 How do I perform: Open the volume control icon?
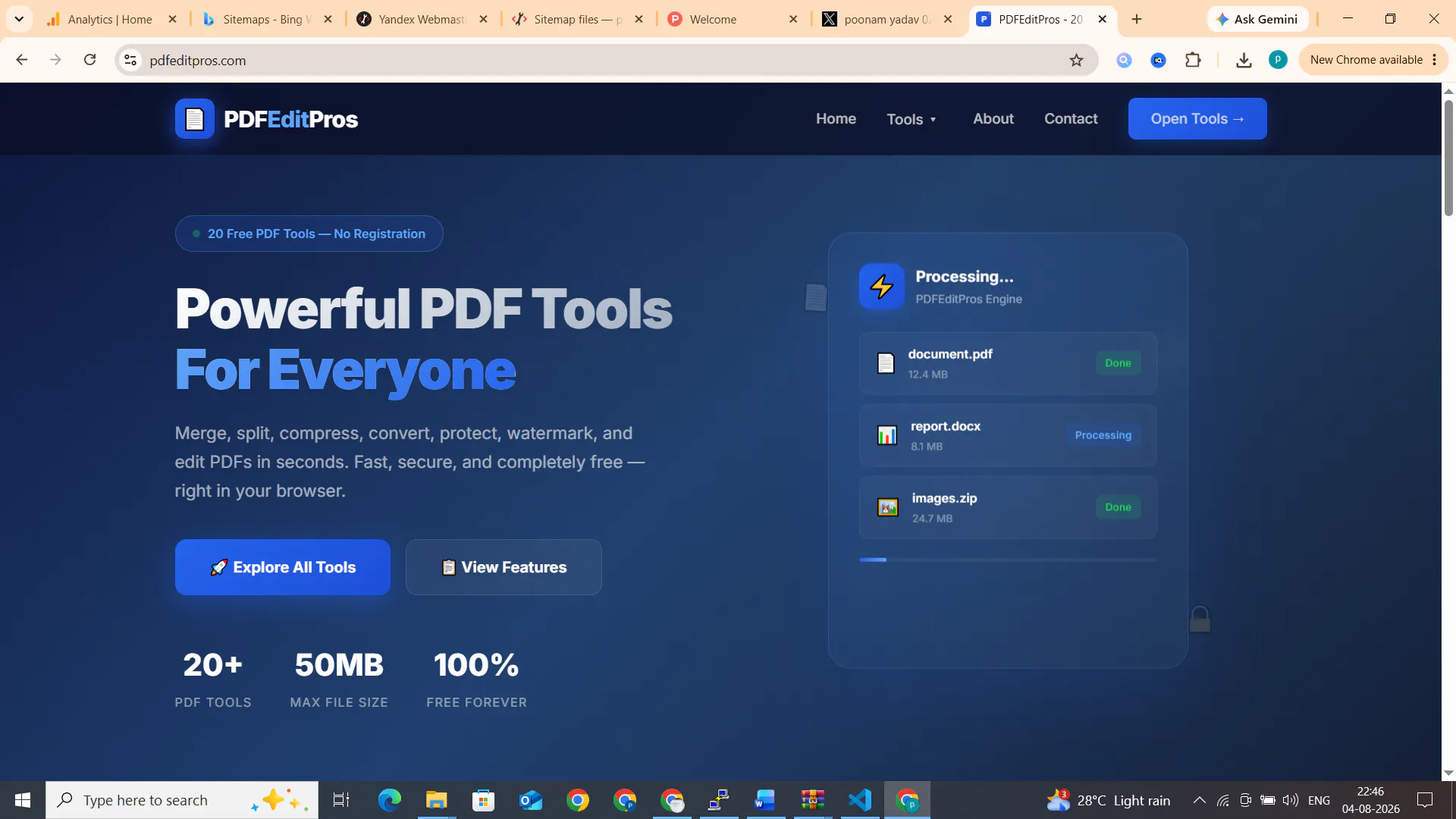[1290, 800]
